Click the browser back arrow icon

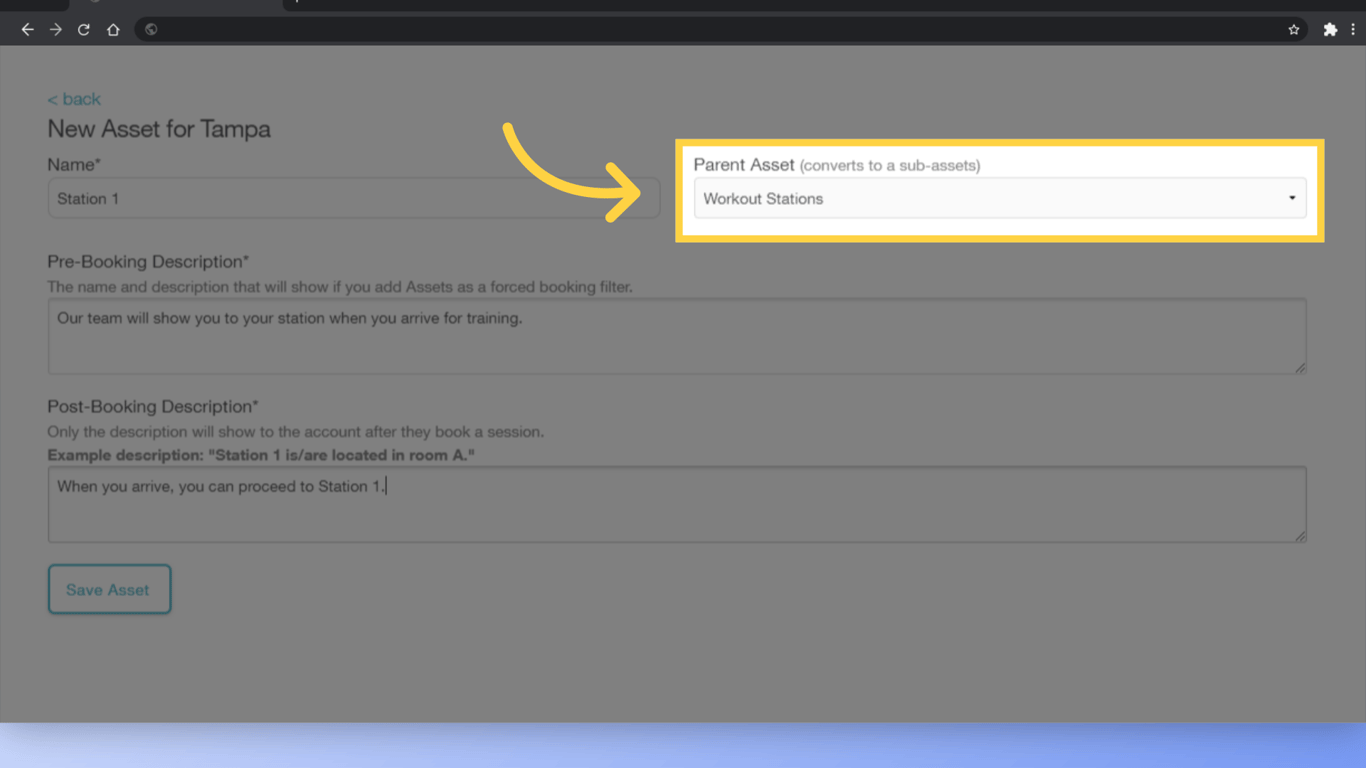[x=27, y=29]
